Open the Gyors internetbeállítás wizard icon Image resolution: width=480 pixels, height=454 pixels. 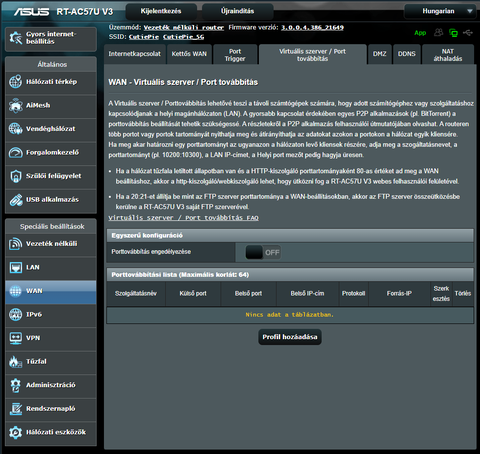(x=16, y=38)
